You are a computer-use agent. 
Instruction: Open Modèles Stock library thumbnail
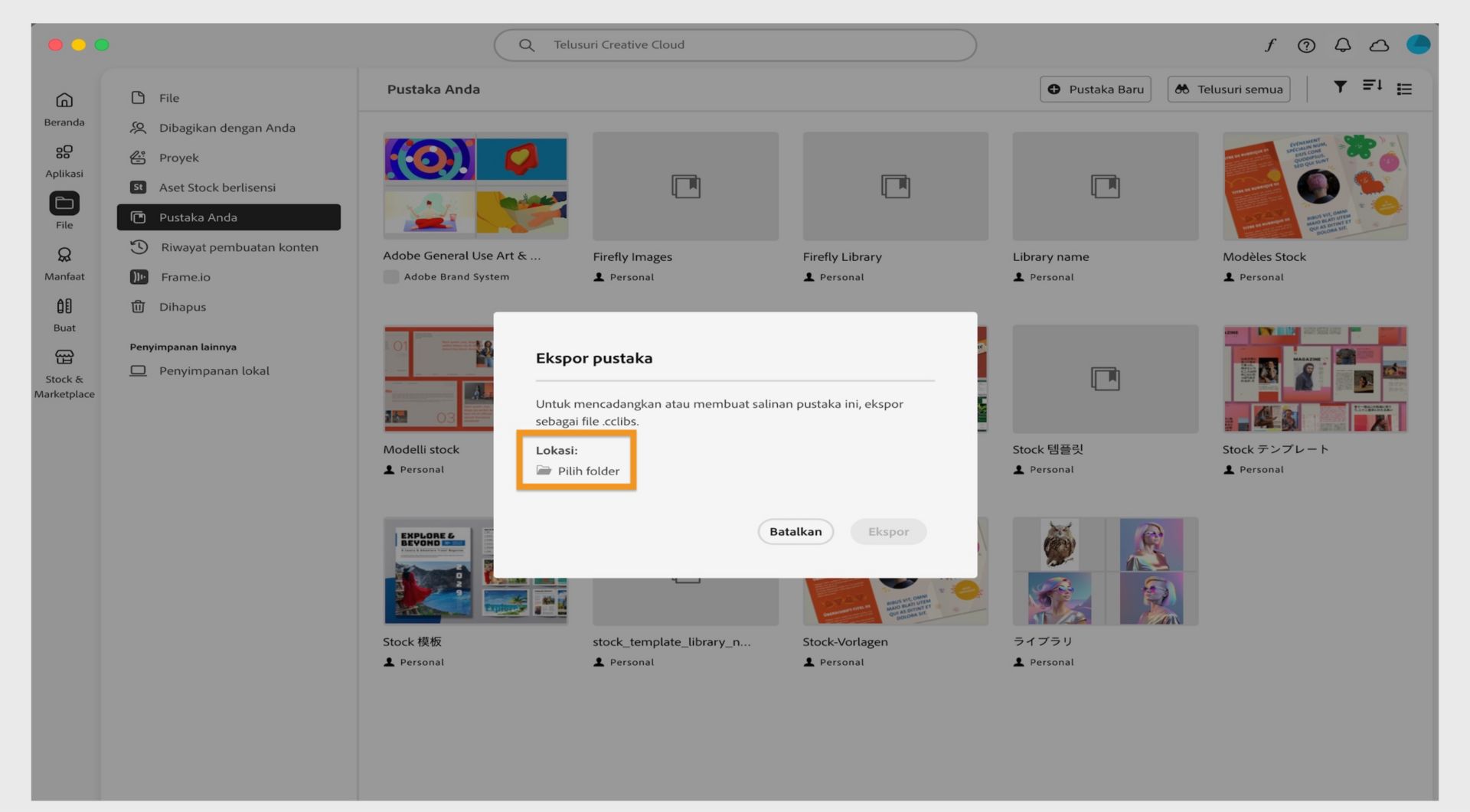[x=1315, y=186]
